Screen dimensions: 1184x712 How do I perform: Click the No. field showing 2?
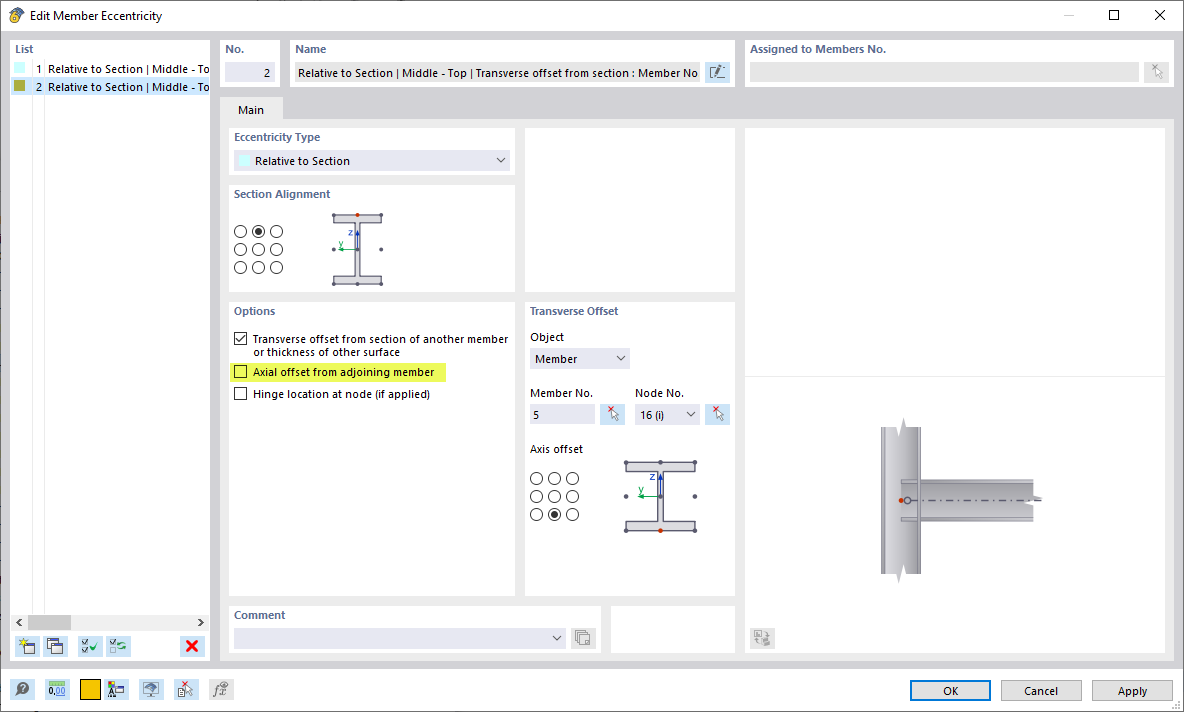(250, 72)
